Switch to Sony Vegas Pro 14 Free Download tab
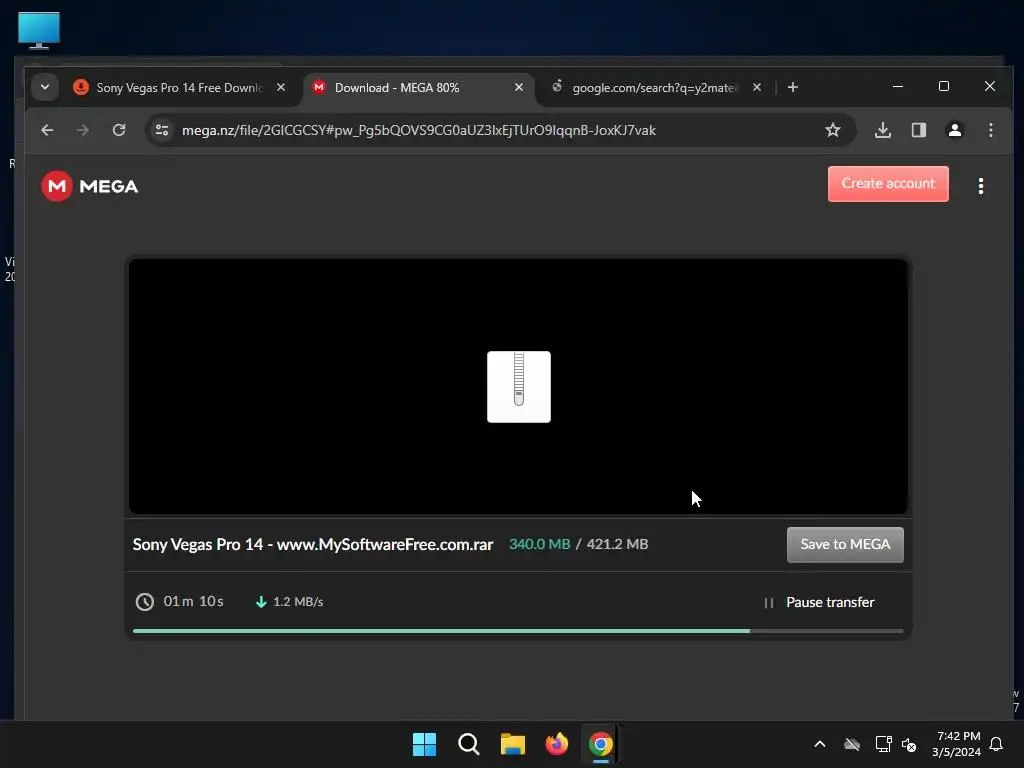 [180, 88]
